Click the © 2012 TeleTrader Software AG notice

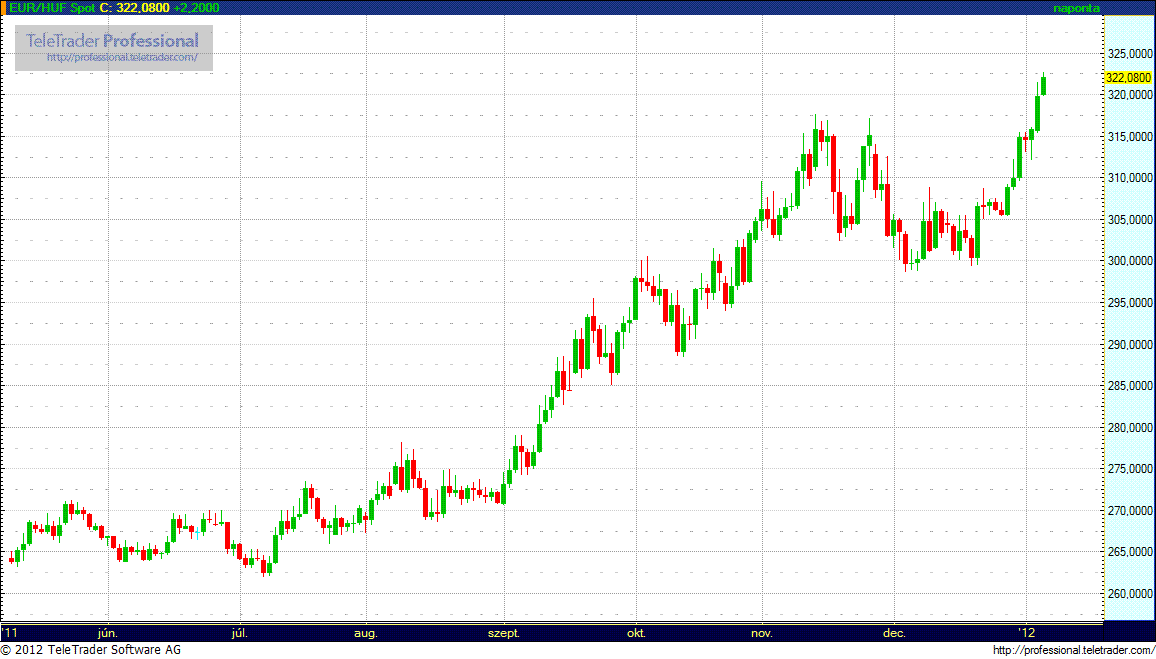point(91,650)
